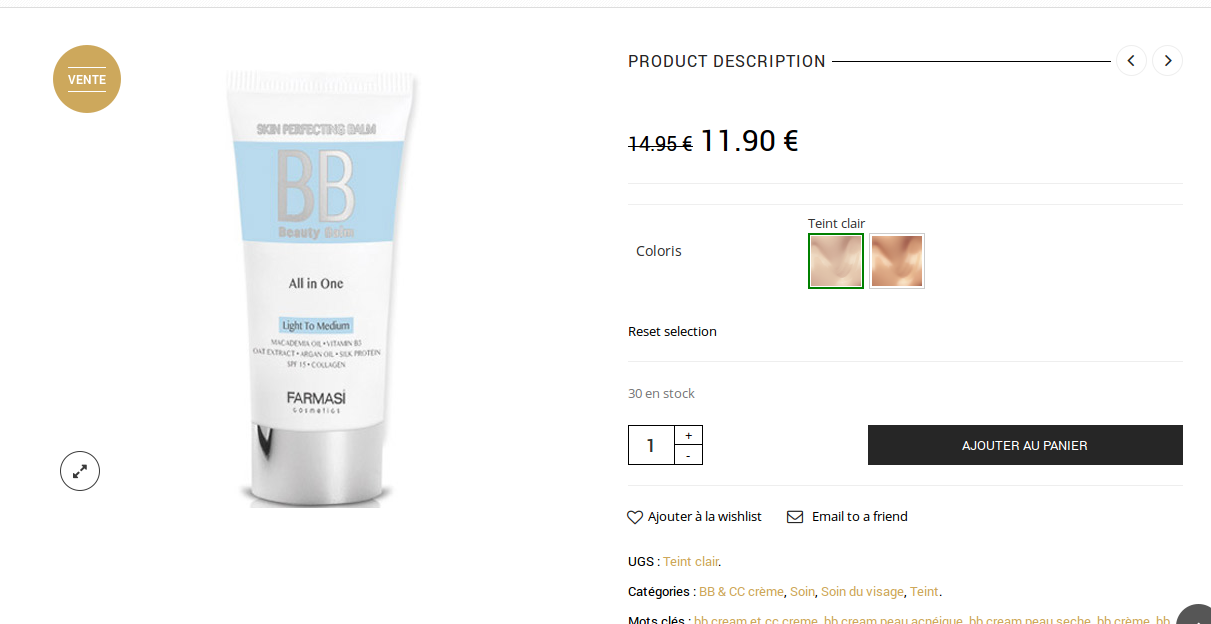Decrease quantity with minus button
1211x624 pixels.
coord(688,455)
